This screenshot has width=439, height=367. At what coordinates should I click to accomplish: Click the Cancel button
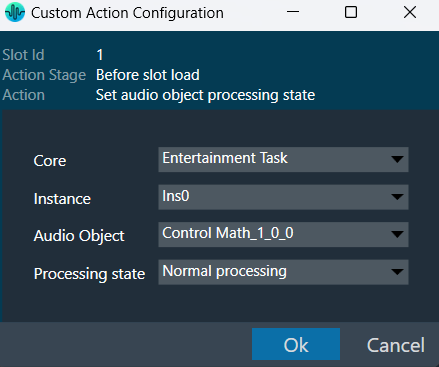[396, 345]
